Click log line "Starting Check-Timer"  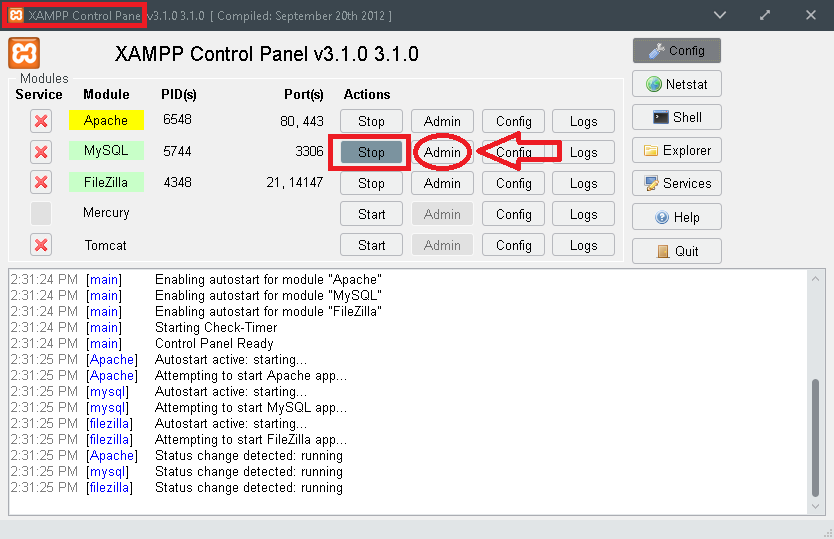coord(216,327)
